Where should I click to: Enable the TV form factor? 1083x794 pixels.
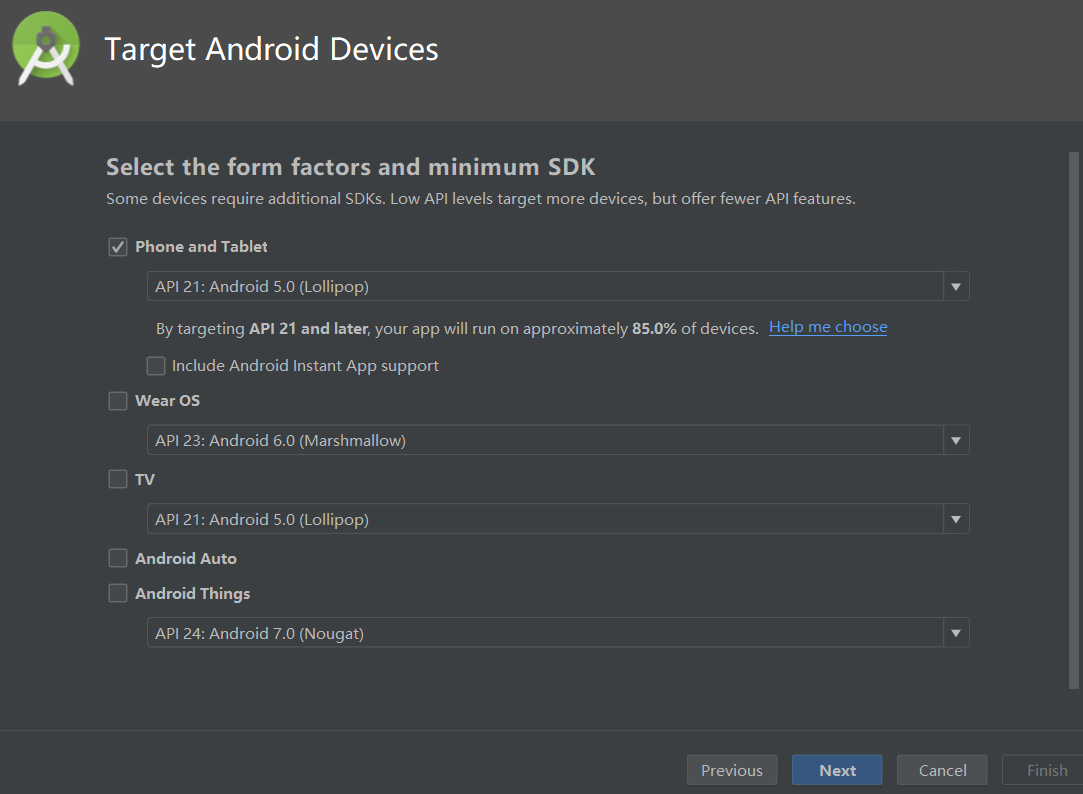(x=117, y=479)
